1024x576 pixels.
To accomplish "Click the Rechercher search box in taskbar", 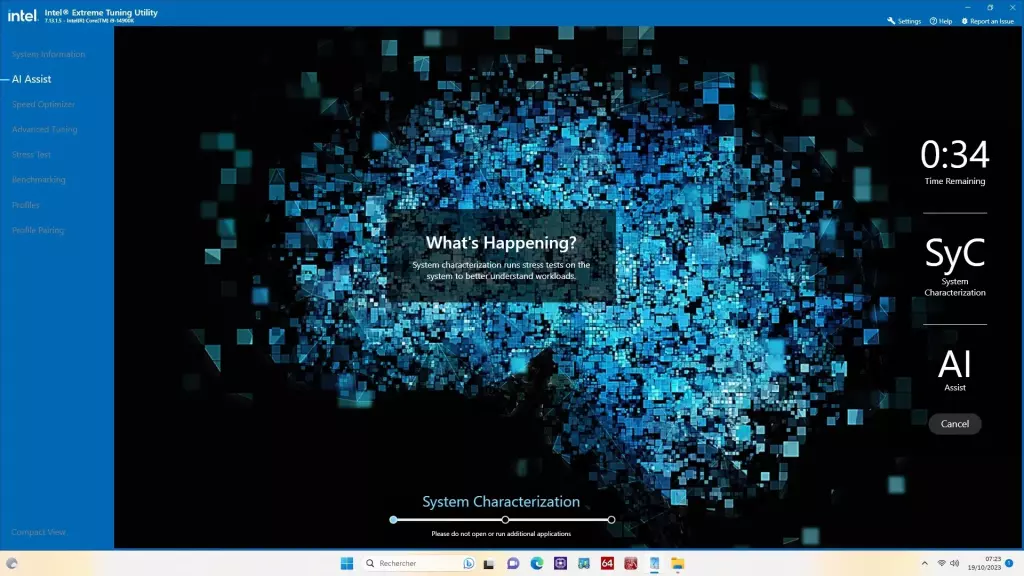I will [419, 563].
